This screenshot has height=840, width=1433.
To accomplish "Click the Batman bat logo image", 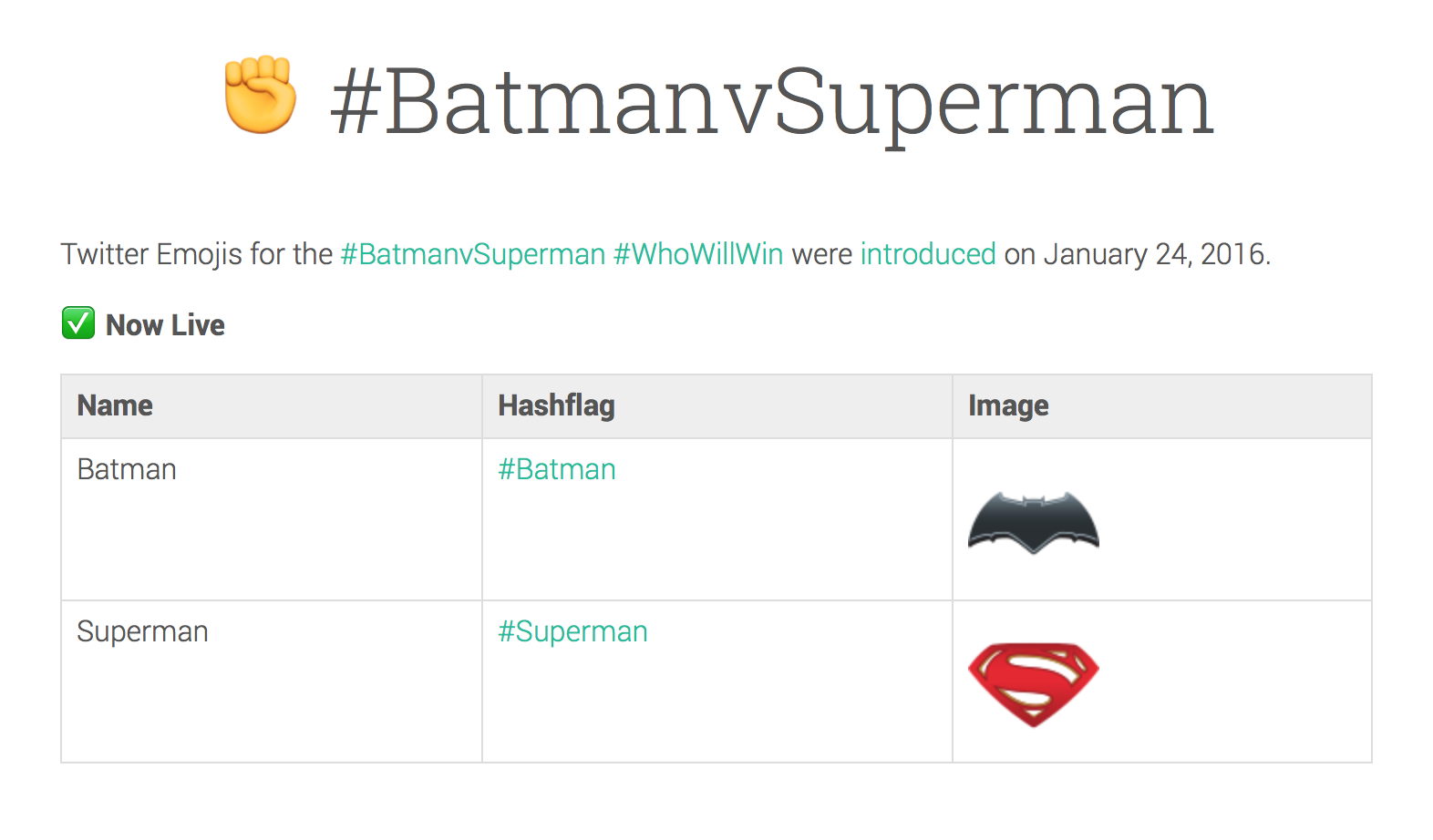I will click(x=1033, y=522).
